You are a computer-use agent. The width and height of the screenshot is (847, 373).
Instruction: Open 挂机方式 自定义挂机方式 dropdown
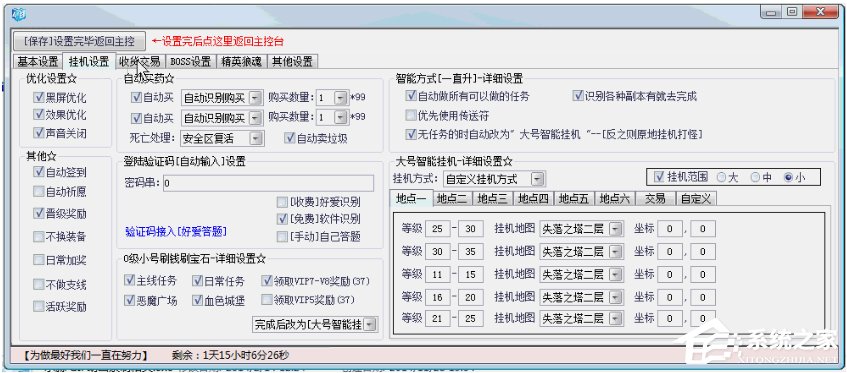click(494, 179)
